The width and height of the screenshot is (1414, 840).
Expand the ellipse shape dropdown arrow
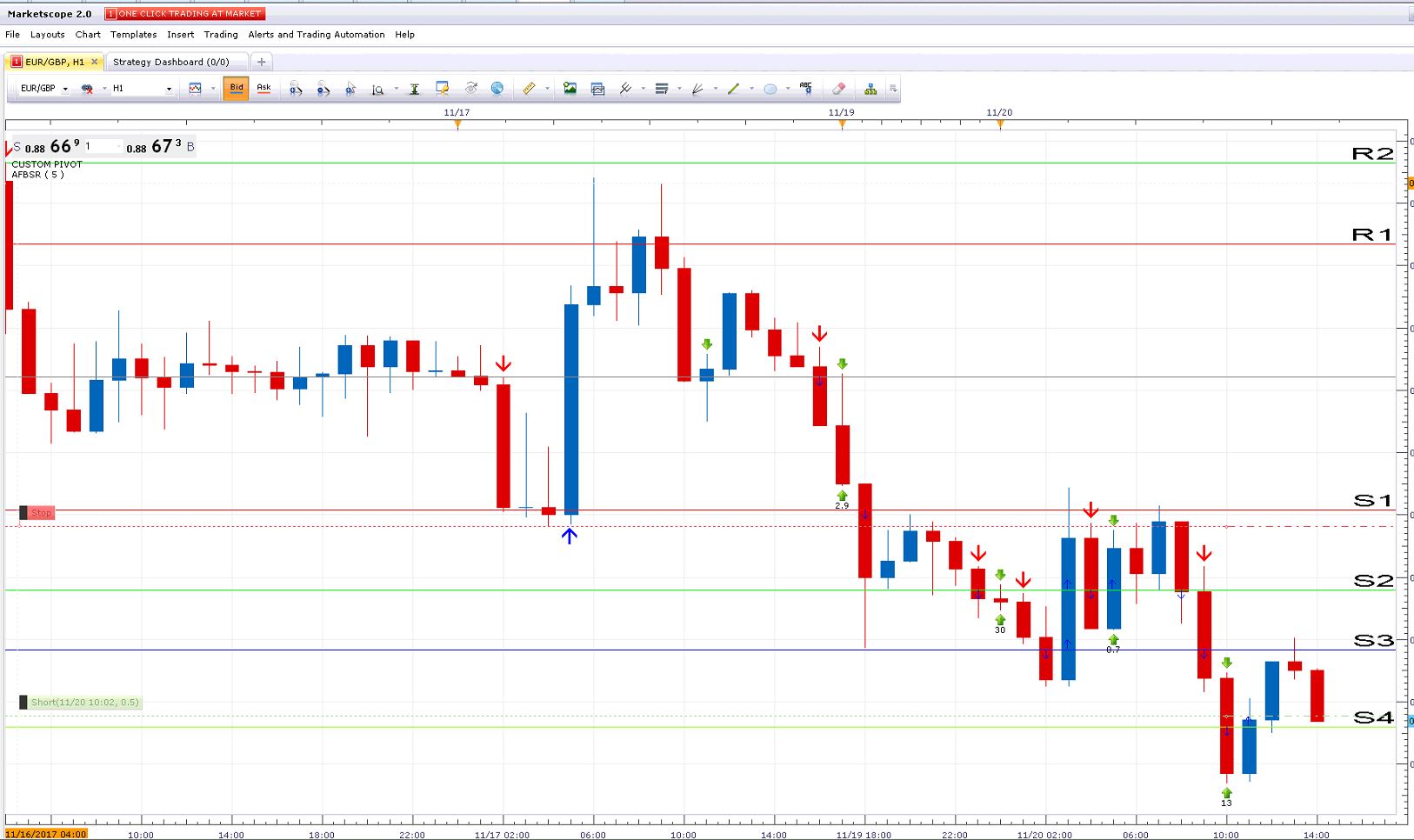788,89
